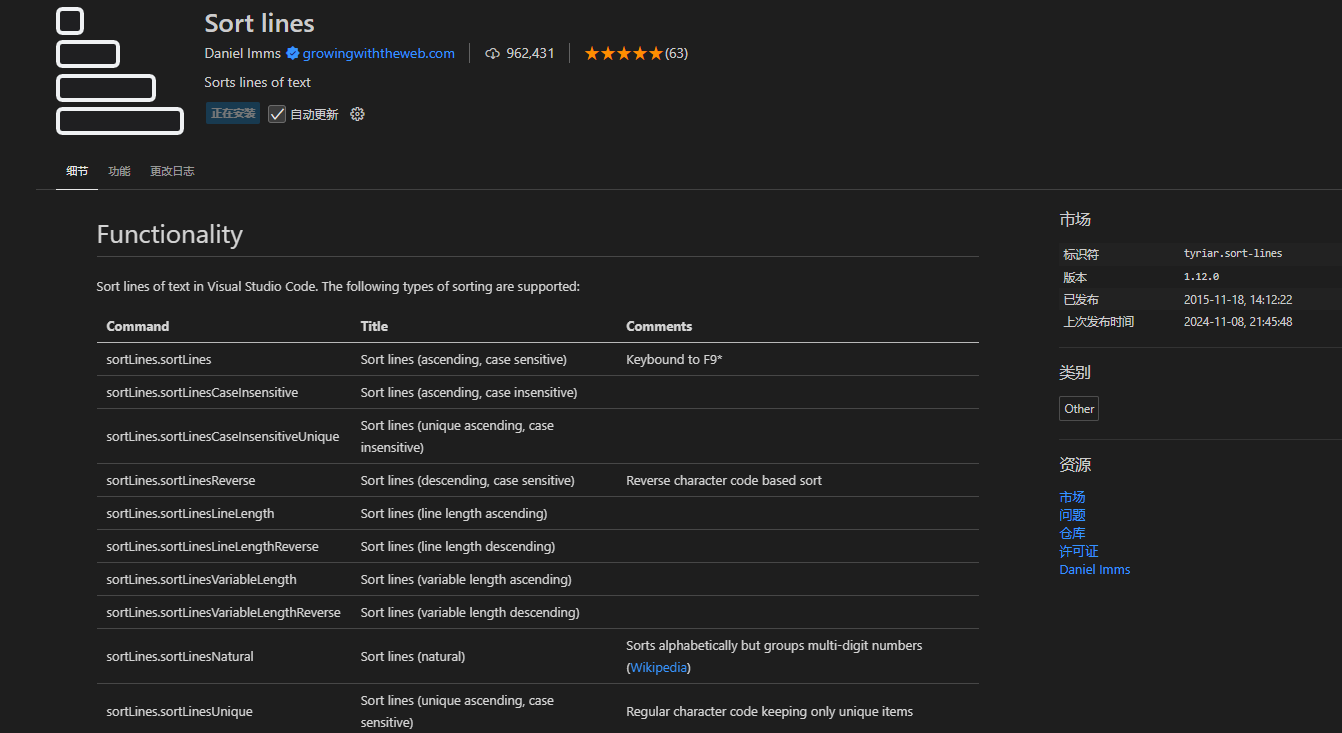Open the Daniel Imms resource link

coord(1095,569)
